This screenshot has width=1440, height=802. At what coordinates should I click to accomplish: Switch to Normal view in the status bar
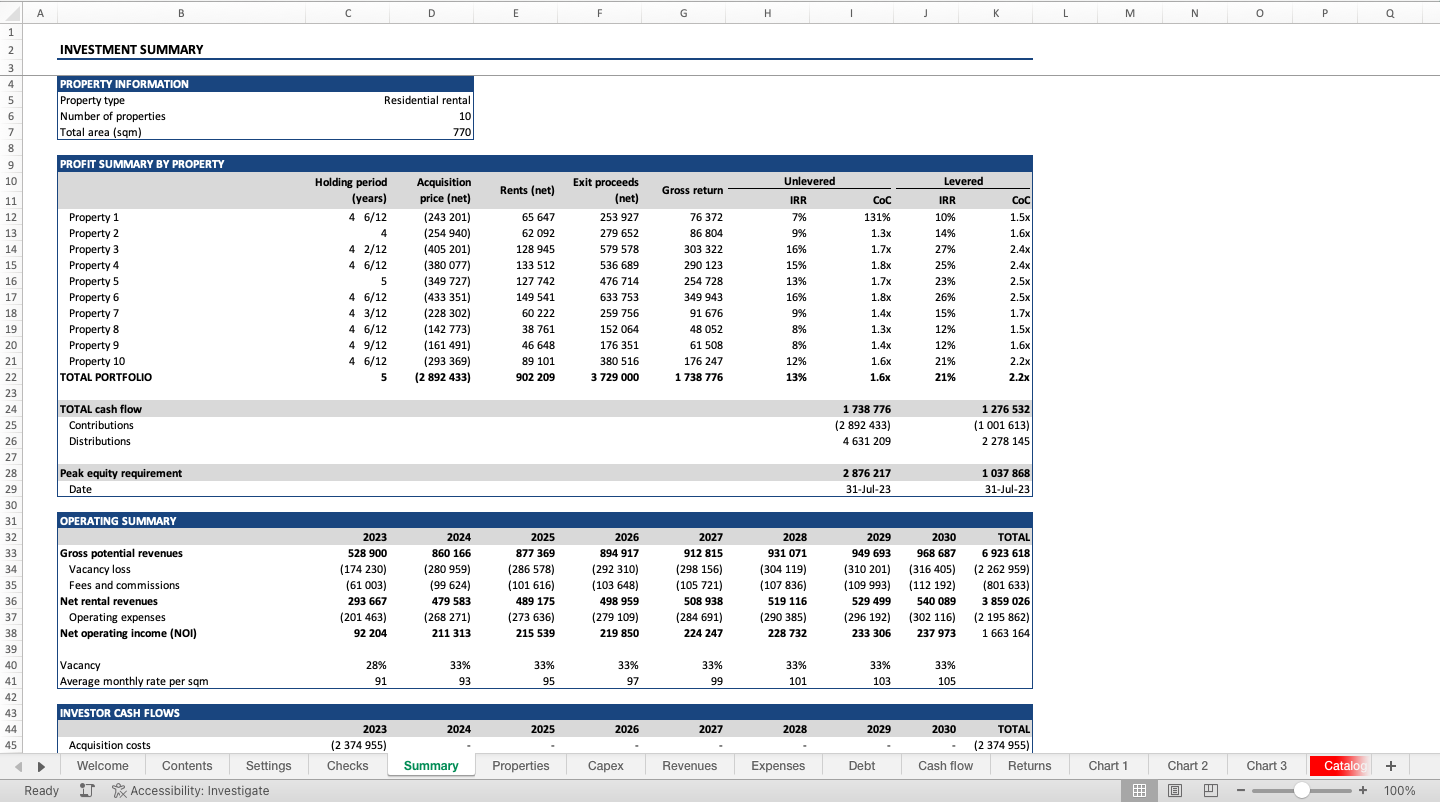1139,790
